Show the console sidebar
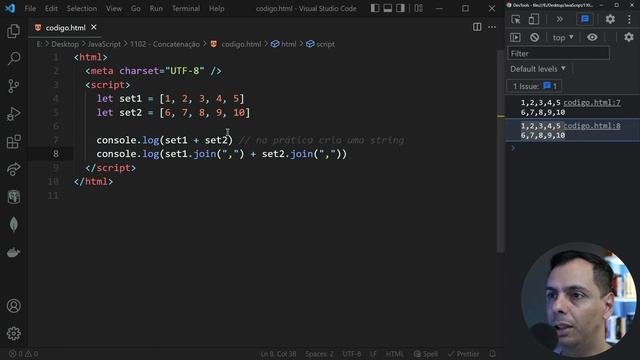640x360 pixels. click(x=516, y=38)
